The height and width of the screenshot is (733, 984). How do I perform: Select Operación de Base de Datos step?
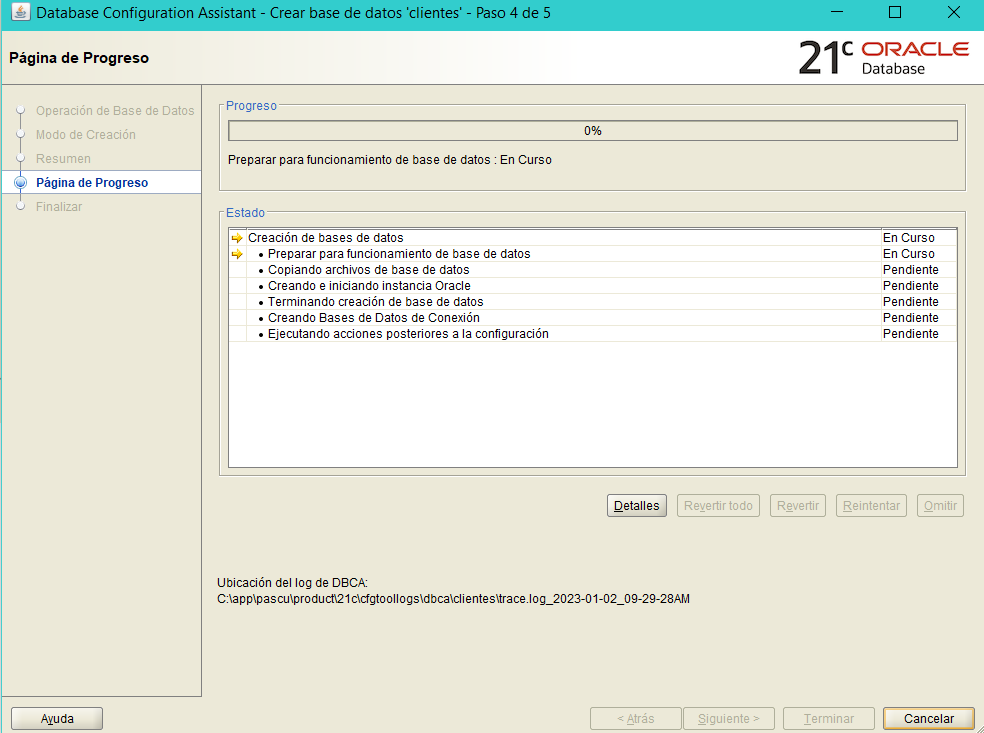115,110
